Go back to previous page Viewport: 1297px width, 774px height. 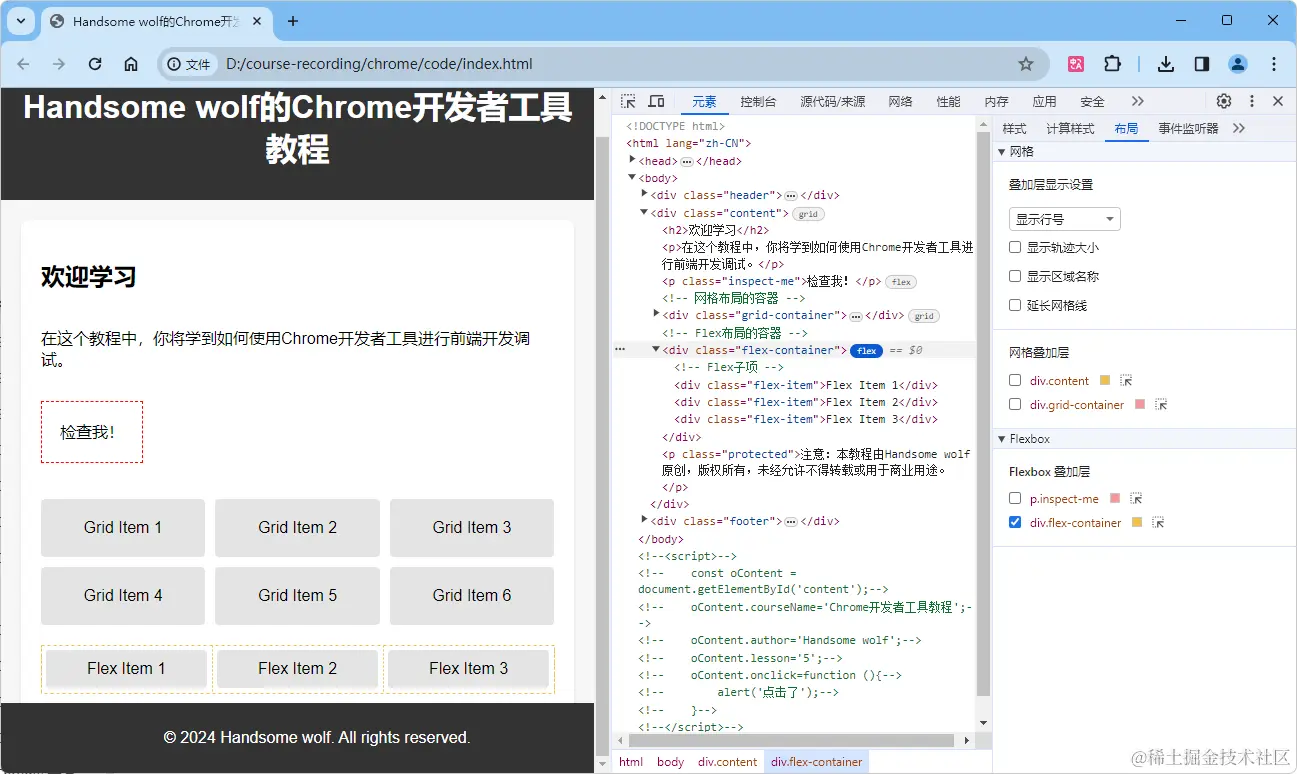pos(23,64)
